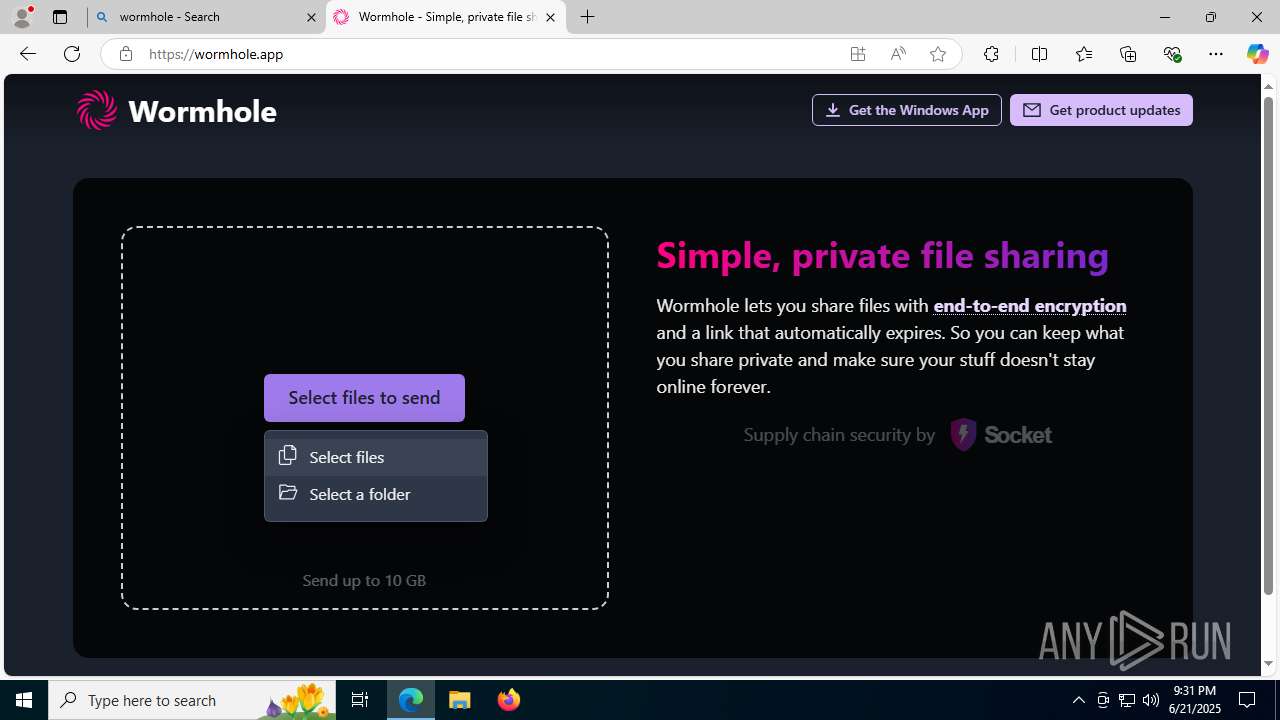This screenshot has height=720, width=1280.
Task: Open Firefox from taskbar
Action: point(509,700)
